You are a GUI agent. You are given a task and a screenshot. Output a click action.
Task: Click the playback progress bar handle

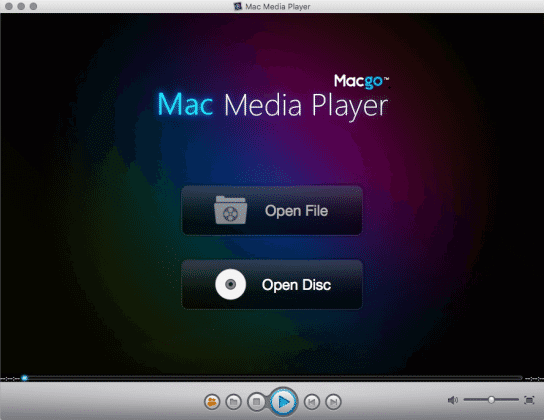tap(24, 378)
